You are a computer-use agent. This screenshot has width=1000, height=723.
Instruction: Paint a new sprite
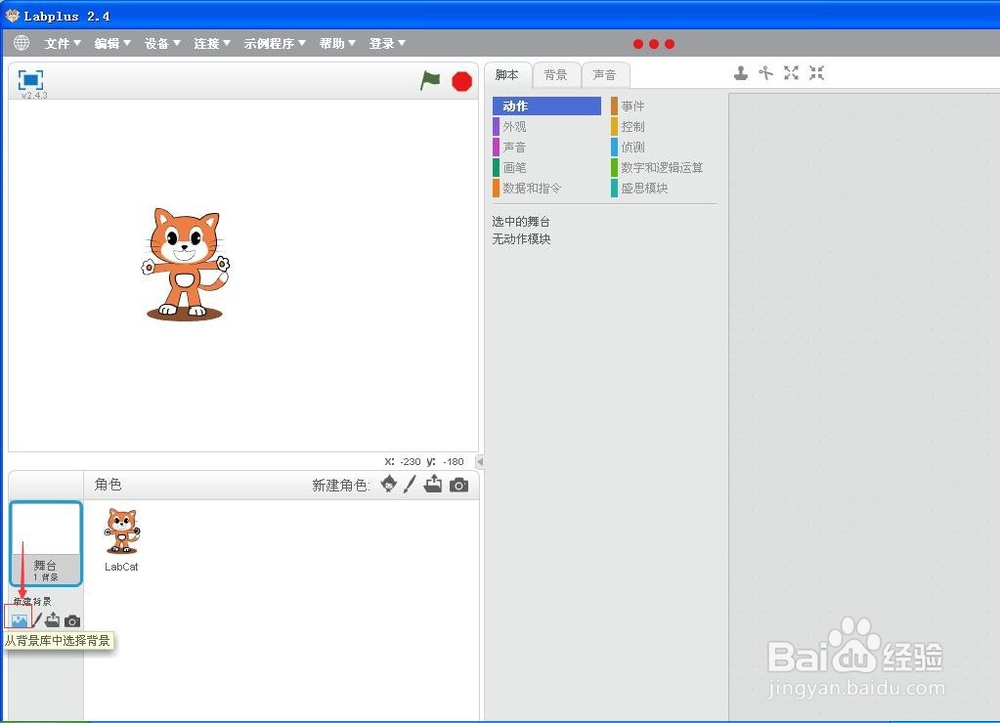click(x=409, y=485)
